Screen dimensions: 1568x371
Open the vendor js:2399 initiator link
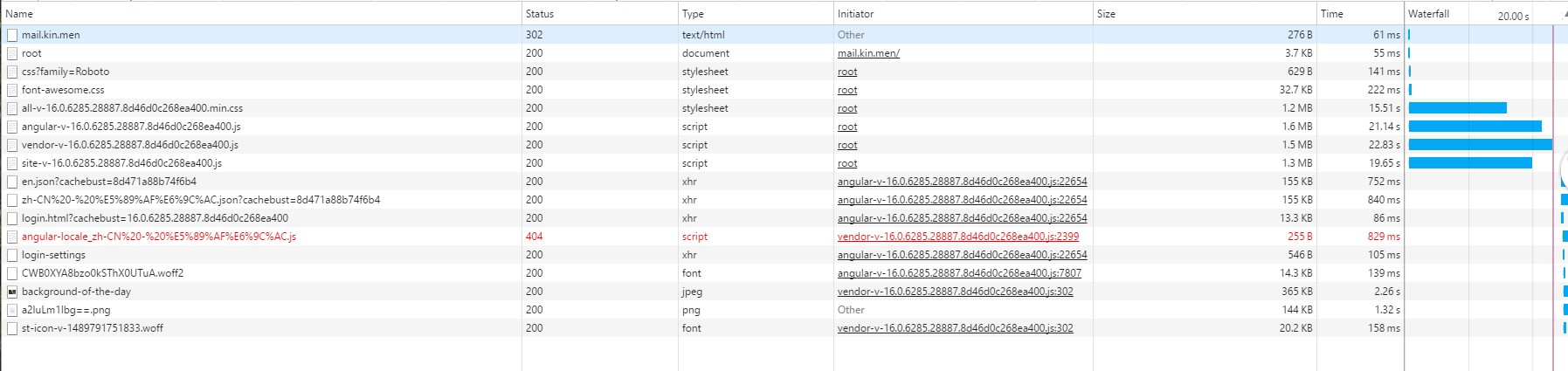tap(958, 237)
